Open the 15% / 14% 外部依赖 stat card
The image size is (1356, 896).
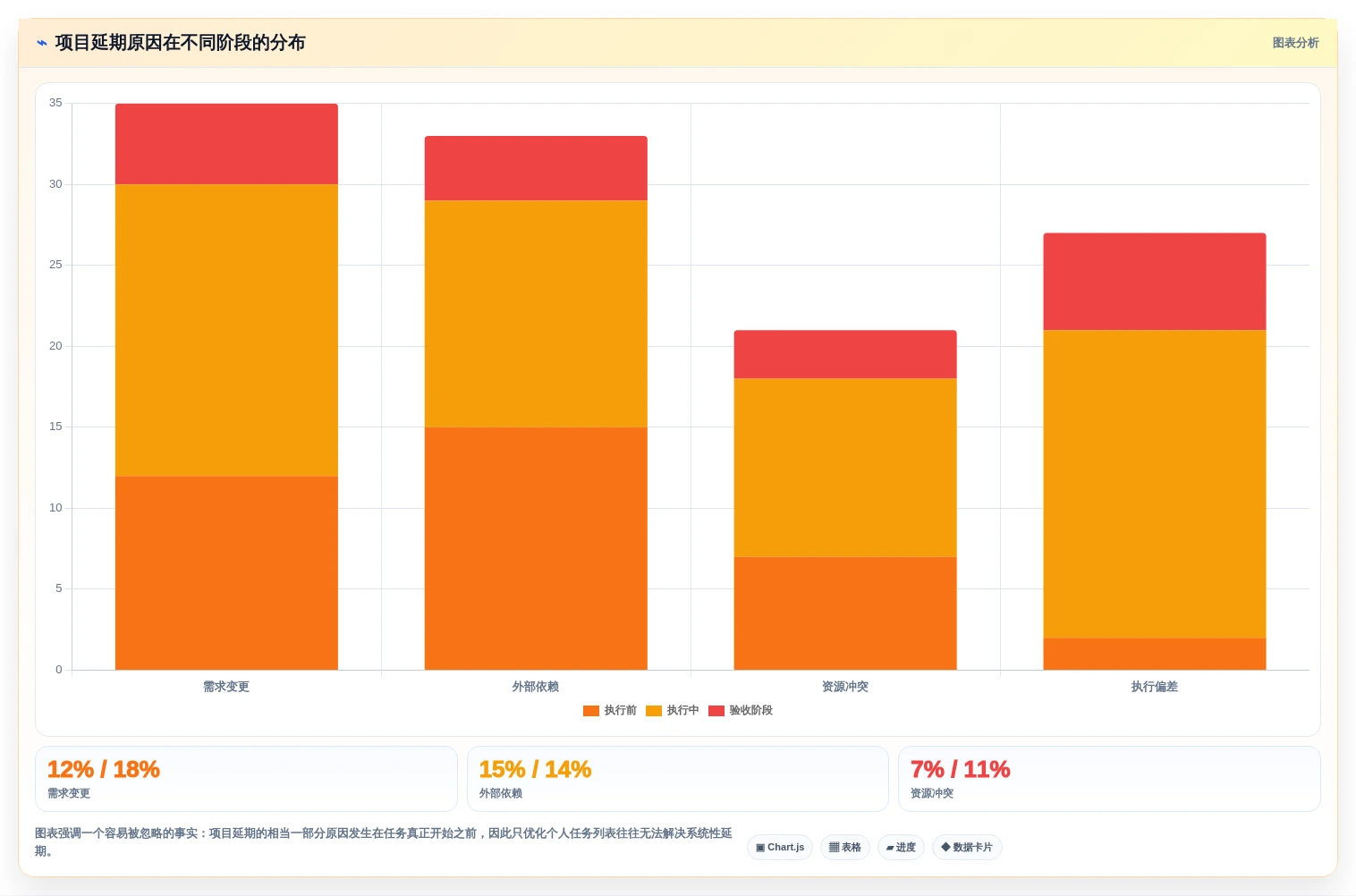point(678,779)
